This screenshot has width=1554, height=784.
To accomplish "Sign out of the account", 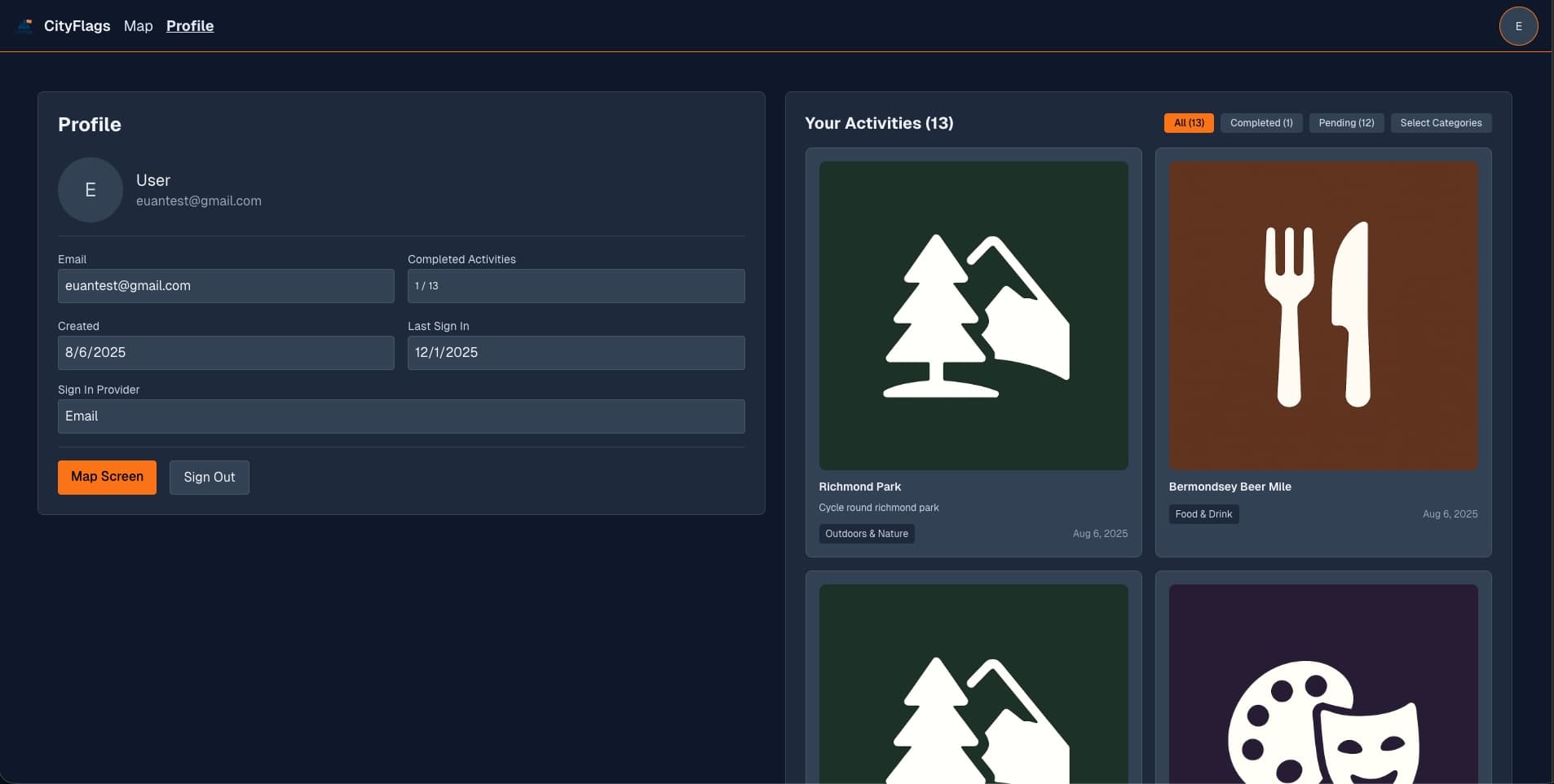I will (x=210, y=477).
